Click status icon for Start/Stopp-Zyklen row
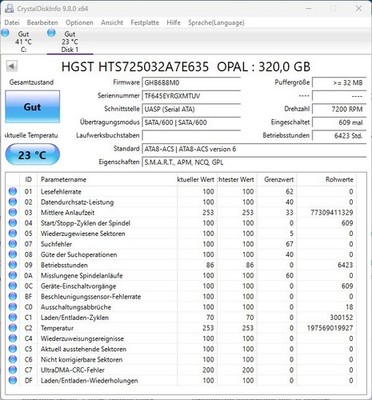Viewport: 372px width, 400px height. 13,223
